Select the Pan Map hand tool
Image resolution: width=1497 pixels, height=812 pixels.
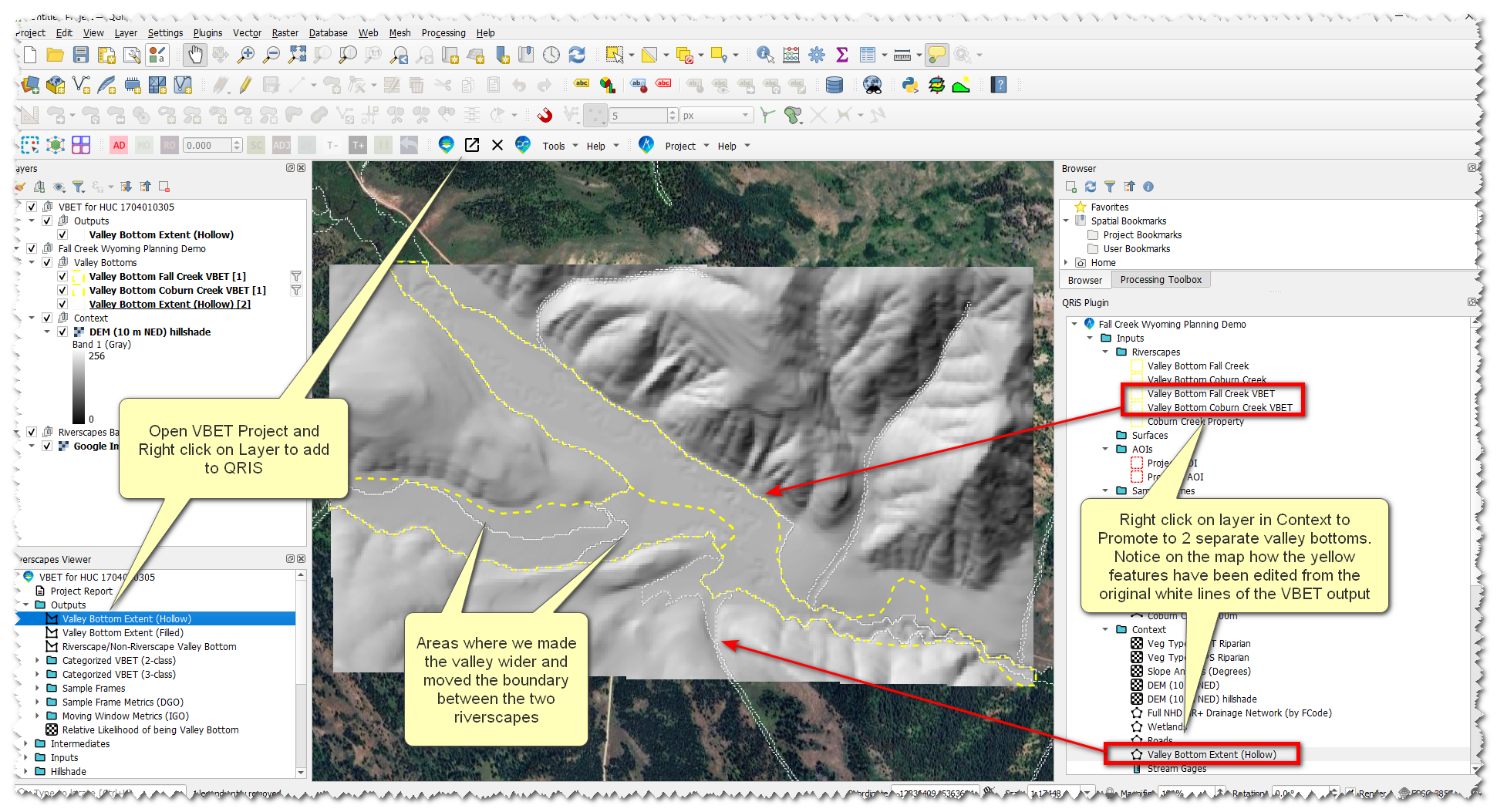(194, 55)
